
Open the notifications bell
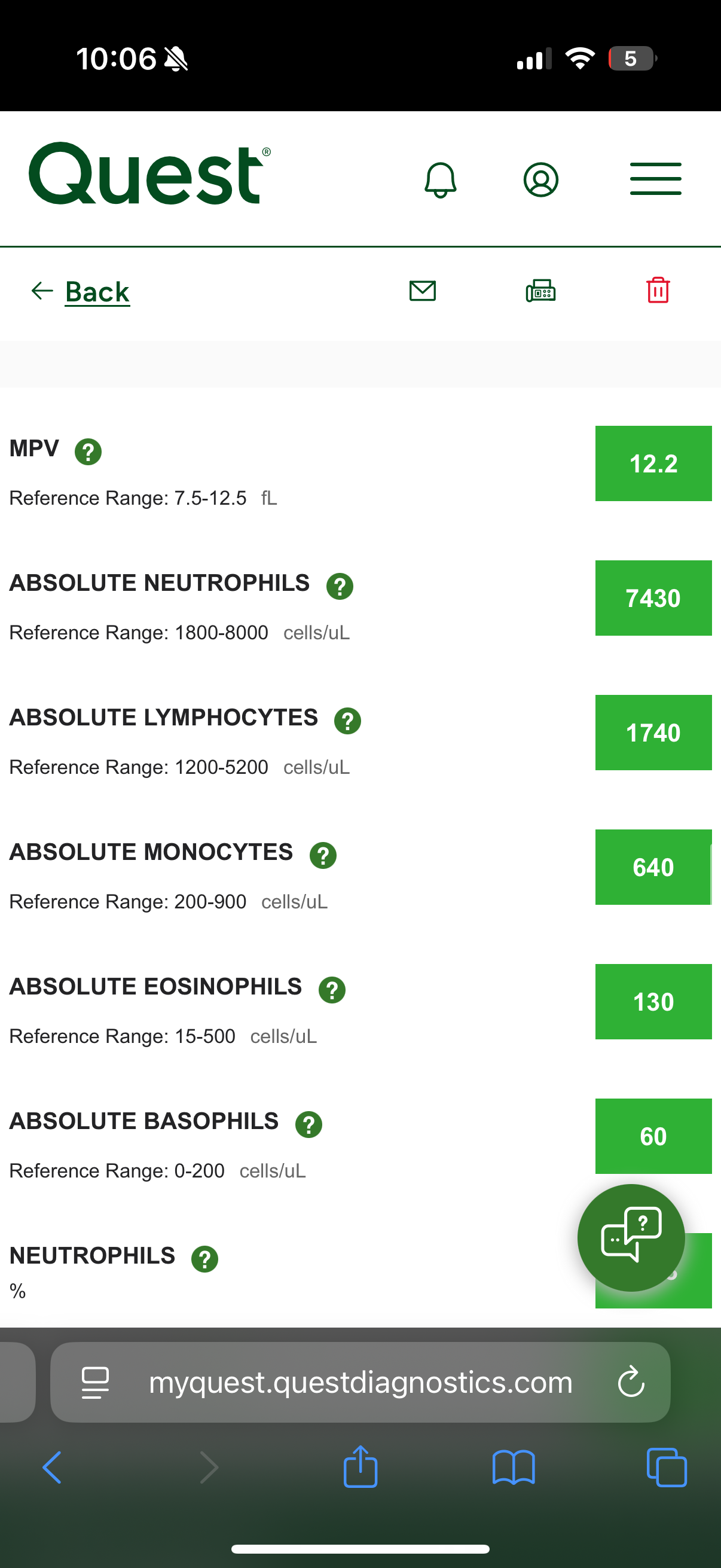pos(440,179)
